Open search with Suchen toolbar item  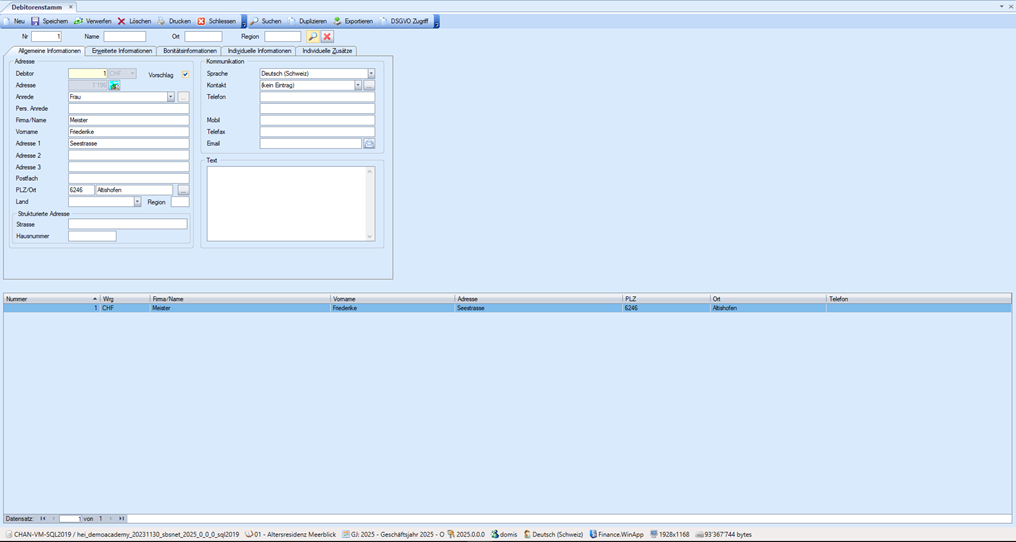[x=266, y=21]
